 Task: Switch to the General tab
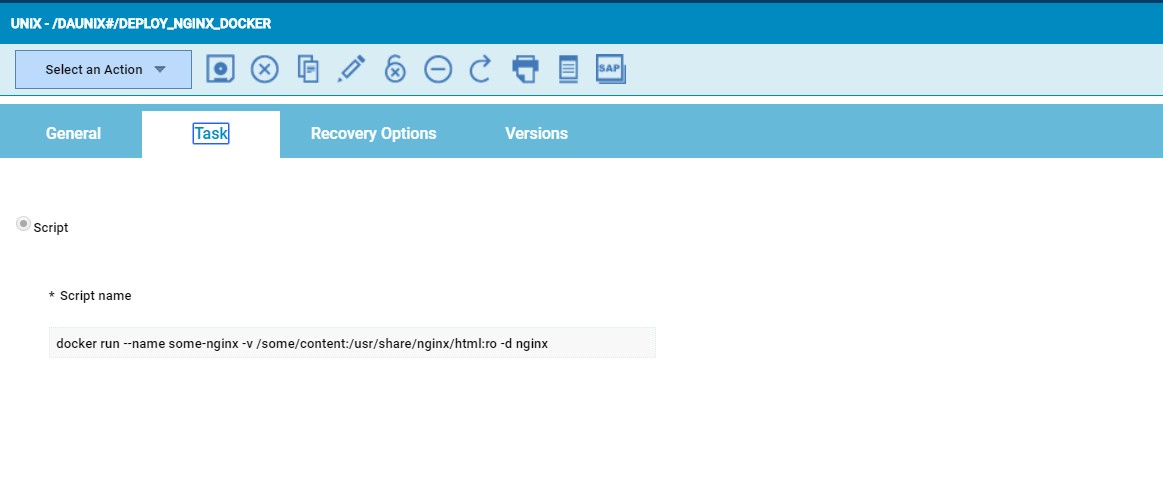[73, 134]
